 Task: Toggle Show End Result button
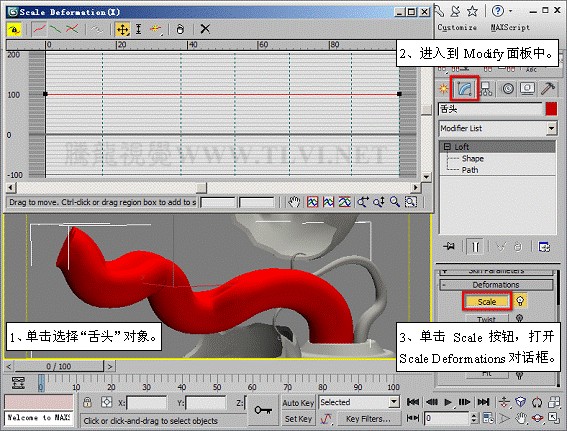pos(475,247)
